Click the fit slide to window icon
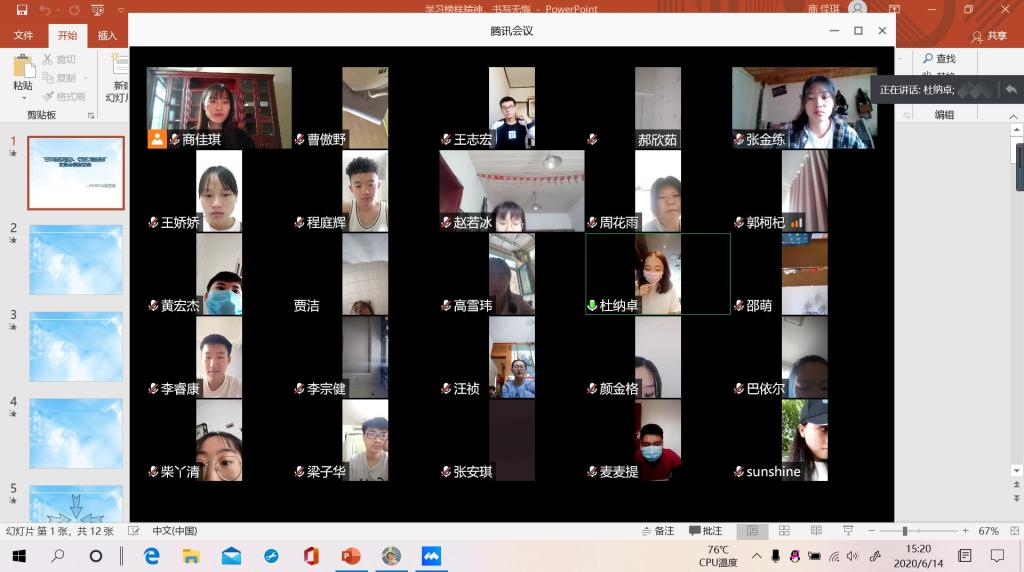 (1013, 531)
